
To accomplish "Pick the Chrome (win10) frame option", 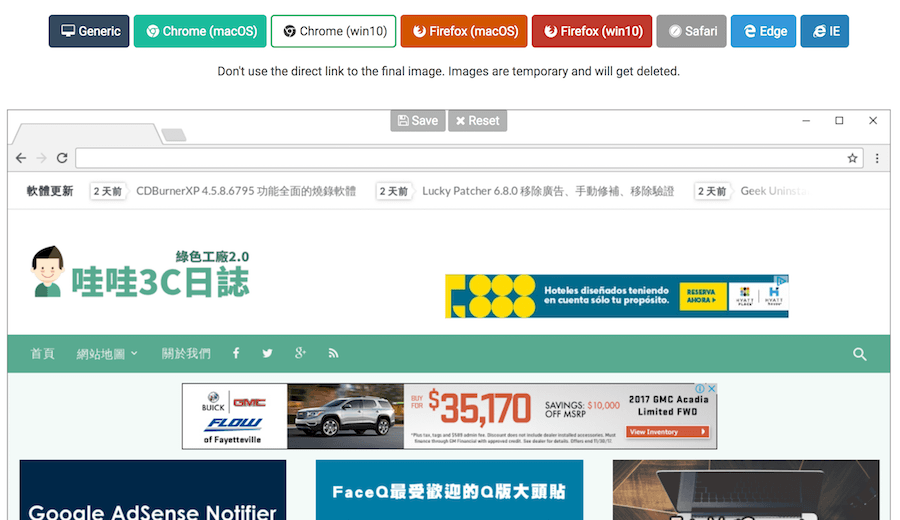I will (333, 31).
